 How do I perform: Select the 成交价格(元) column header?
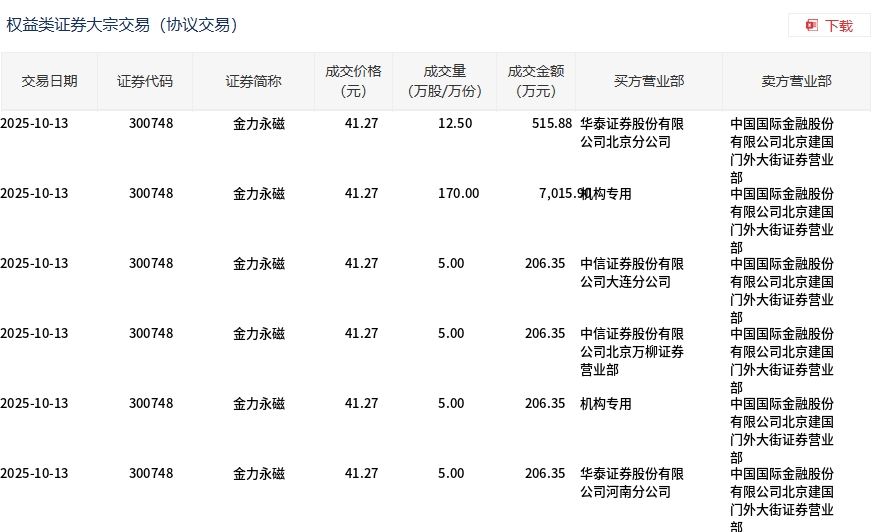pos(353,81)
